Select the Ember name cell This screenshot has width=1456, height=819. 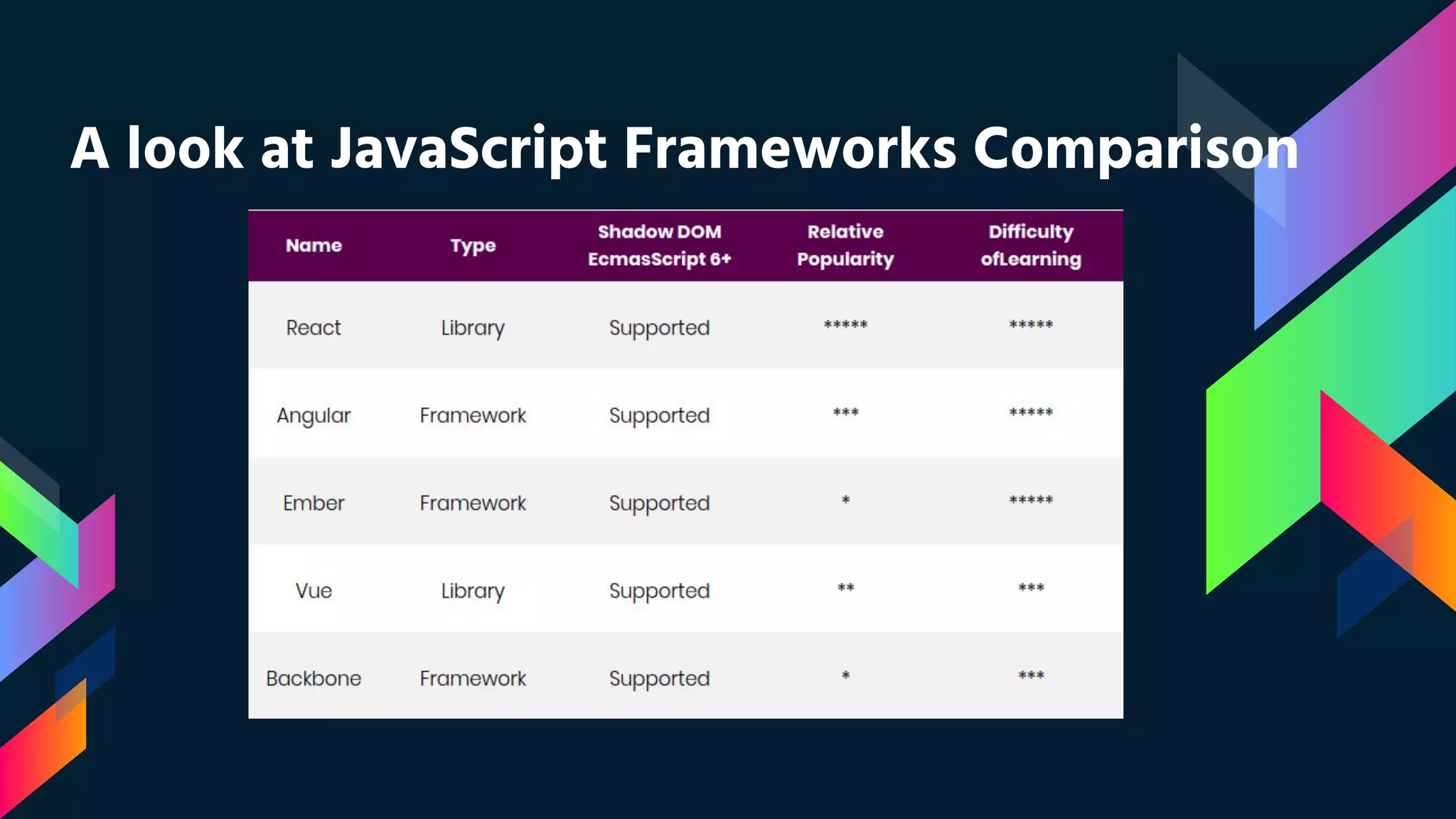click(x=314, y=503)
